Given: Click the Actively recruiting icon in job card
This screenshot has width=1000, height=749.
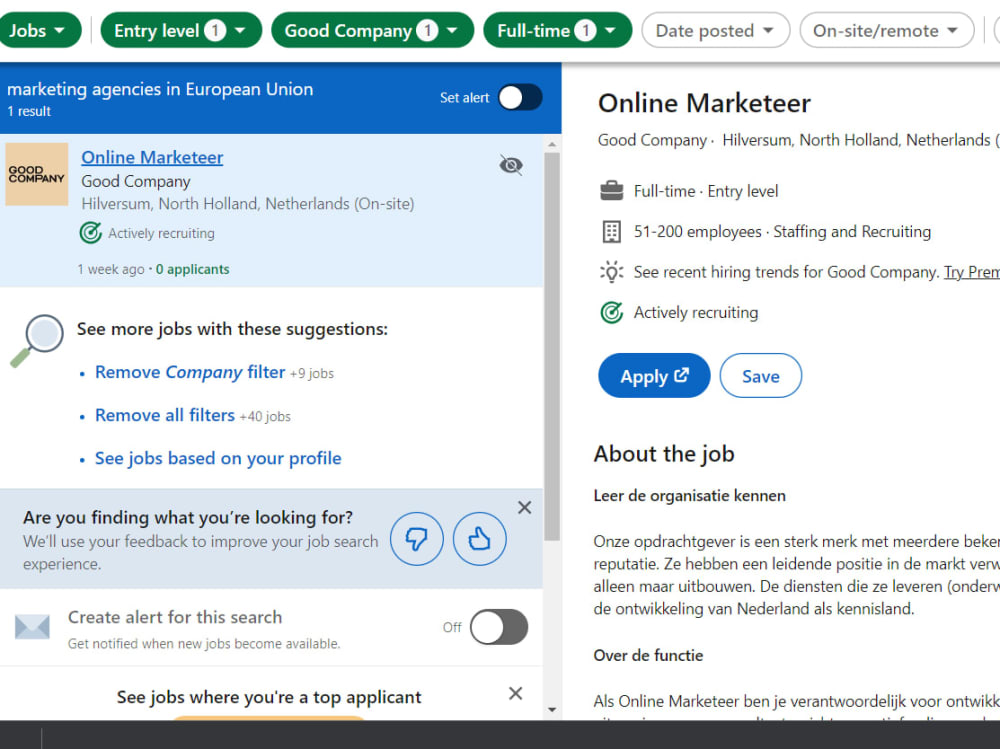Looking at the screenshot, I should 91,233.
